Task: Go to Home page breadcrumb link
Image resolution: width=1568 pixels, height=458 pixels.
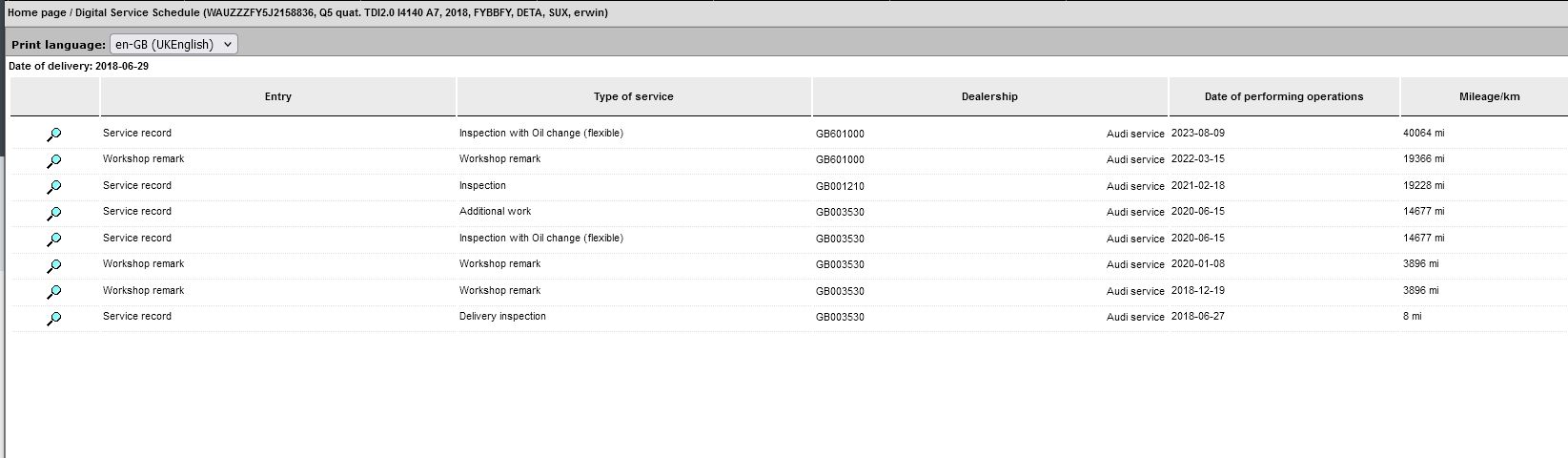Action: coord(36,12)
